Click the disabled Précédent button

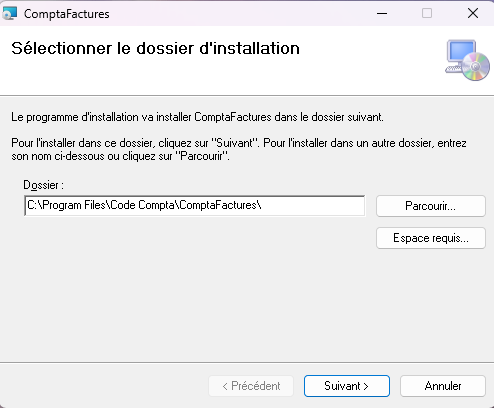251,386
